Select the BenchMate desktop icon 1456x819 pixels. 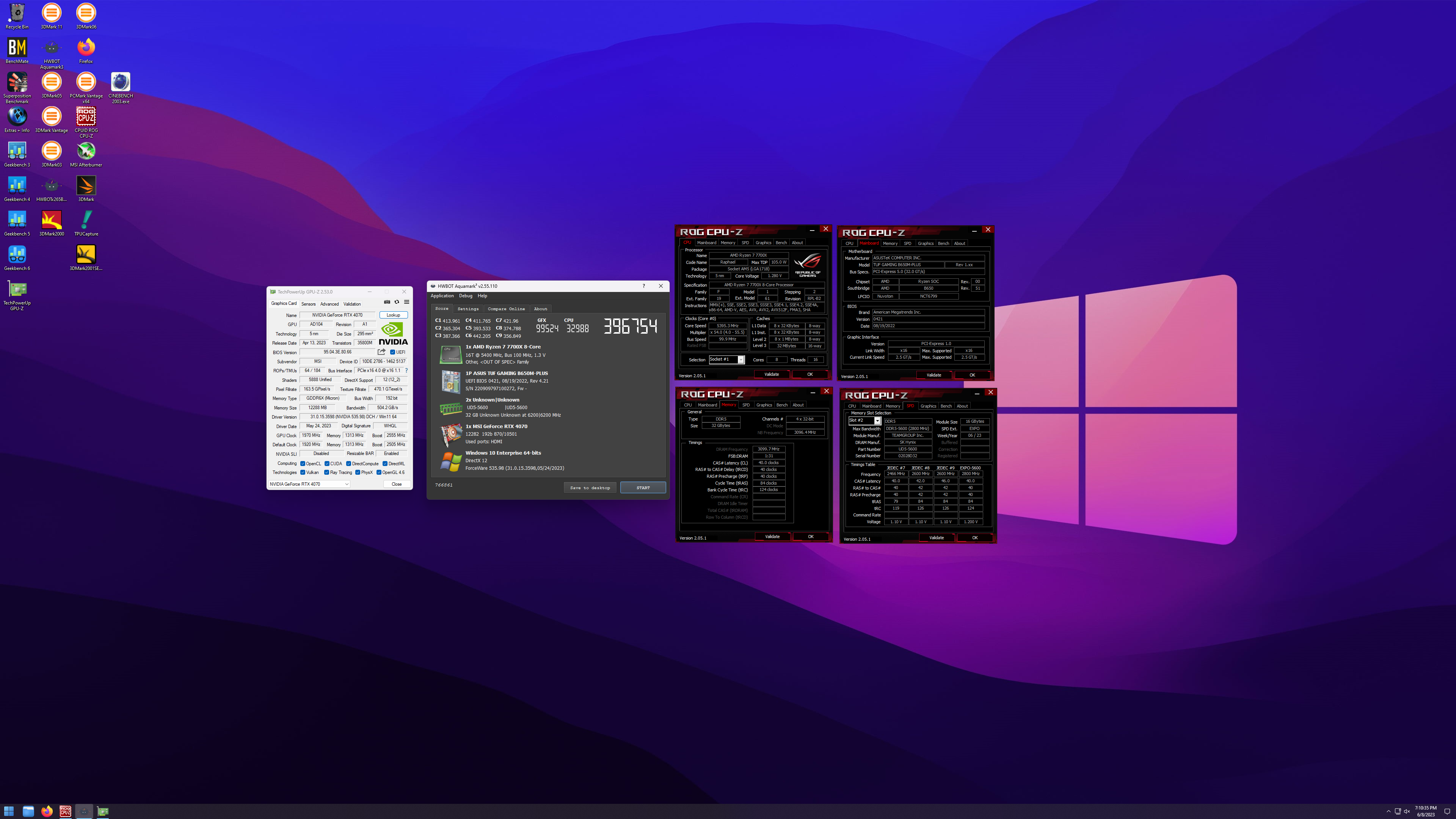(x=17, y=51)
